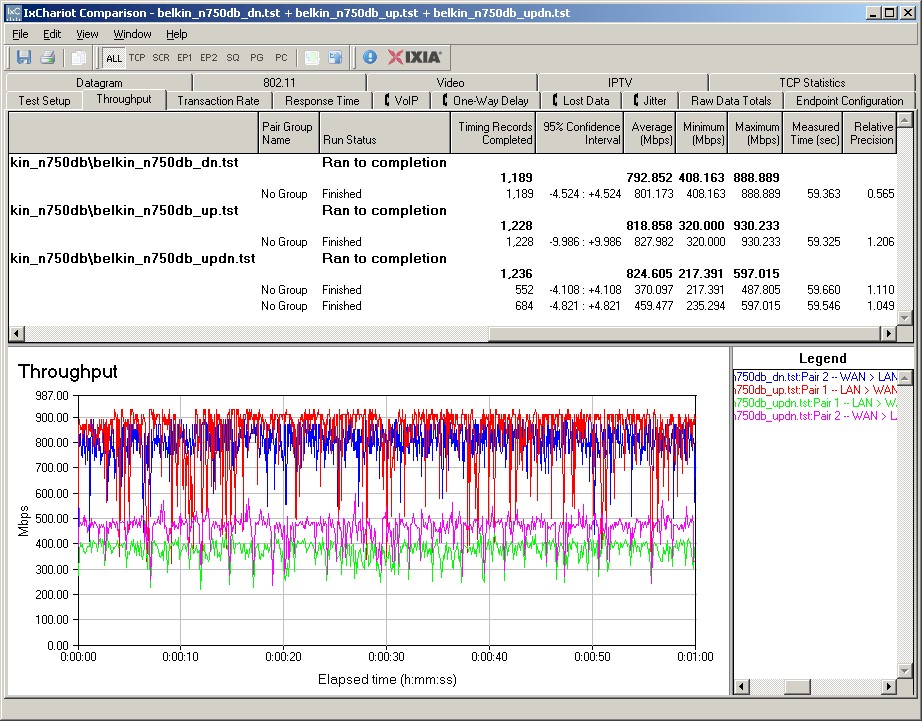Toggle the SQ filter button
Screen dimensions: 922x721
click(x=233, y=58)
